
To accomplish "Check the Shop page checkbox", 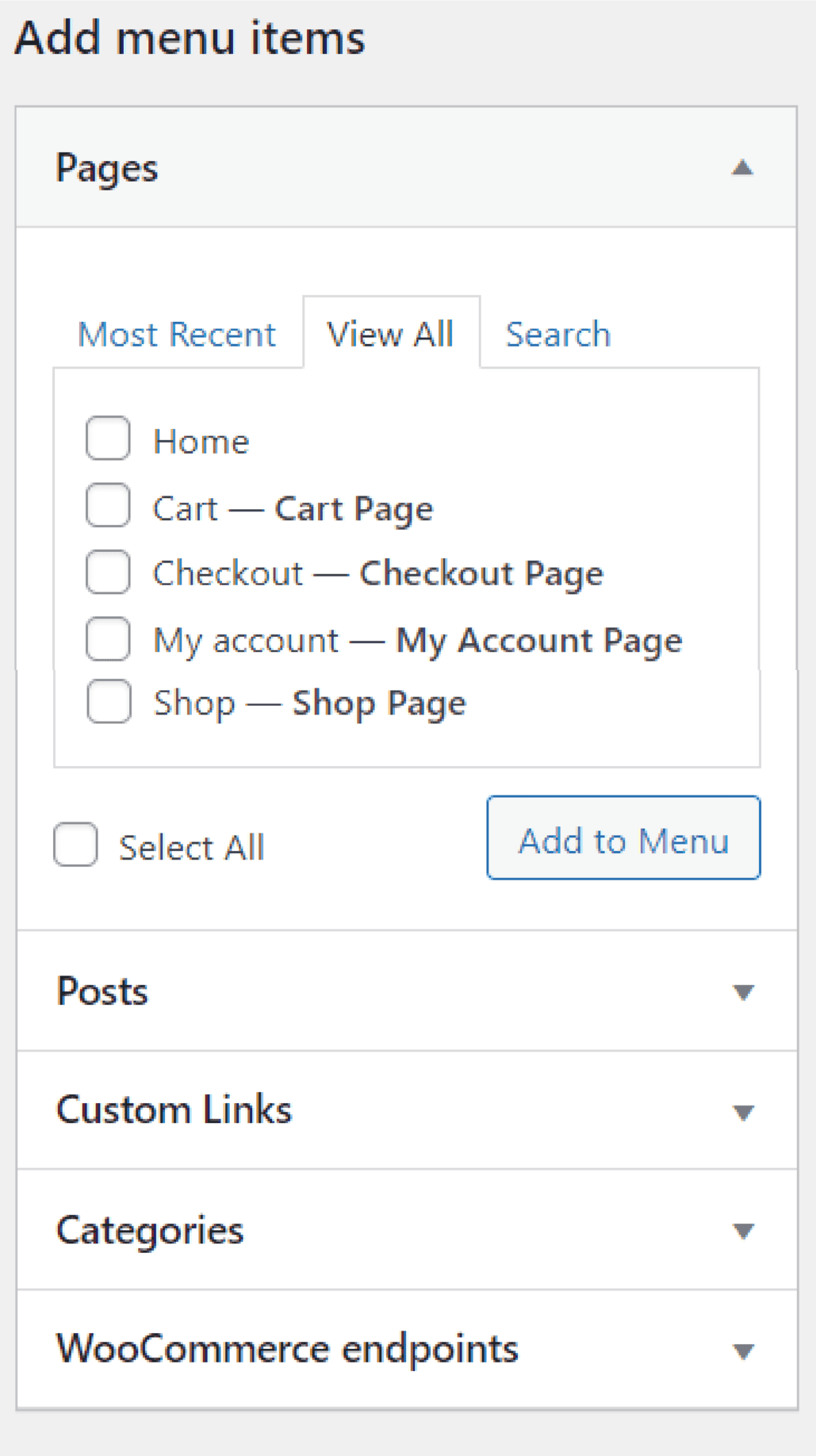I will 109,701.
